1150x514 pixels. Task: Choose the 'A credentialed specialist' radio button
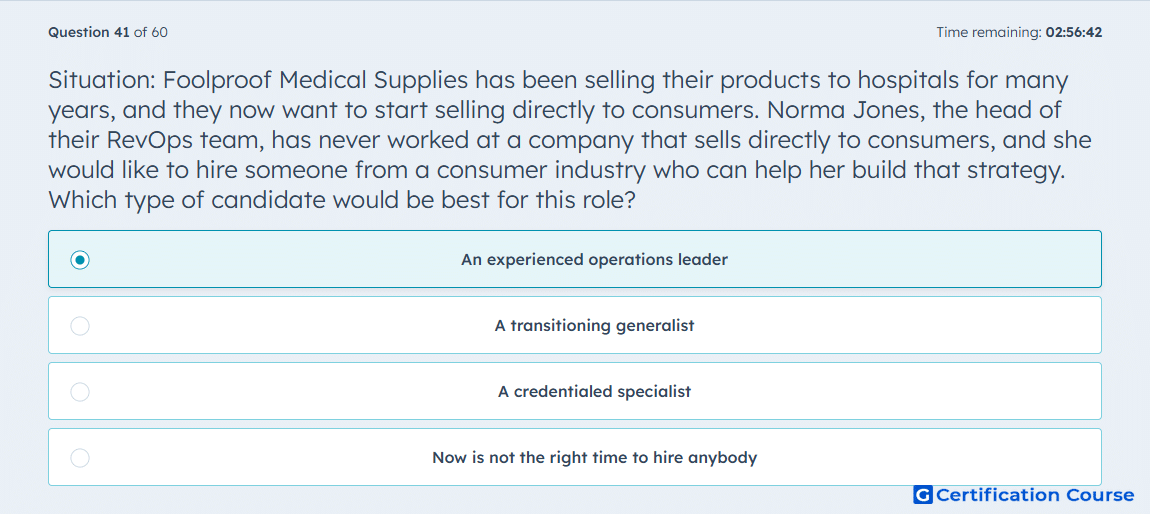(x=80, y=392)
